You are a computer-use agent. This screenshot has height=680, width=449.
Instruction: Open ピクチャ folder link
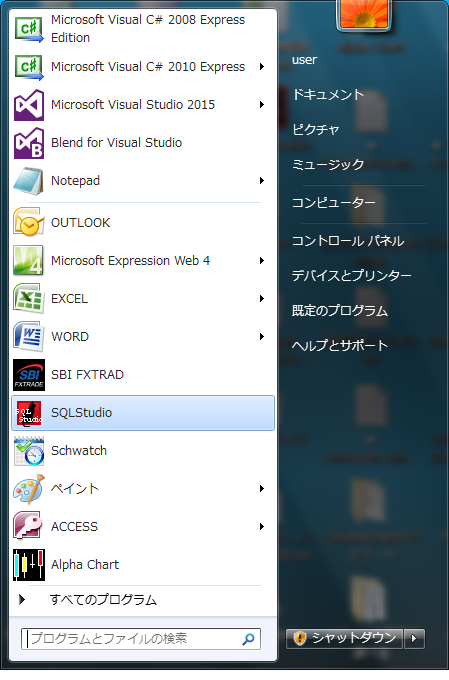tap(315, 129)
